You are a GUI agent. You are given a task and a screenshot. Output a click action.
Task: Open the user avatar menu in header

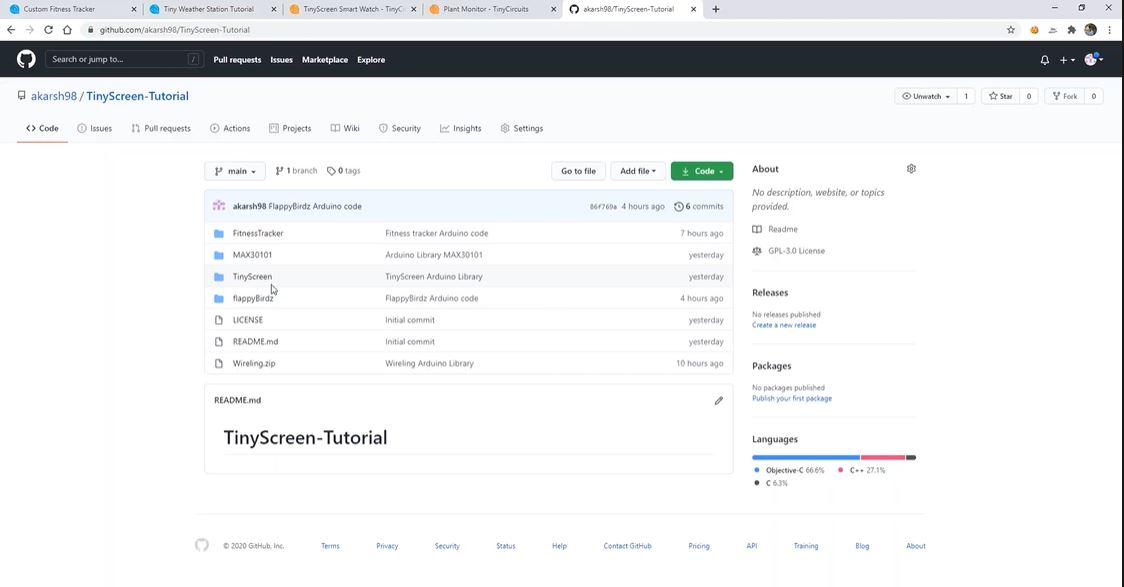pyautogui.click(x=1093, y=59)
